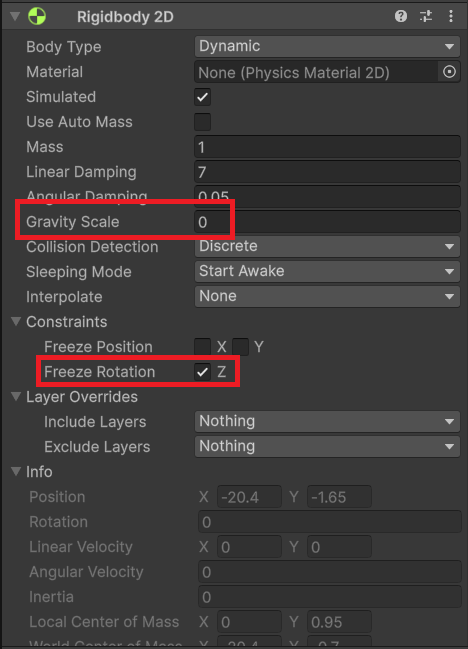Click the Inertia info field
Viewport: 468px width, 649px height.
point(330,597)
